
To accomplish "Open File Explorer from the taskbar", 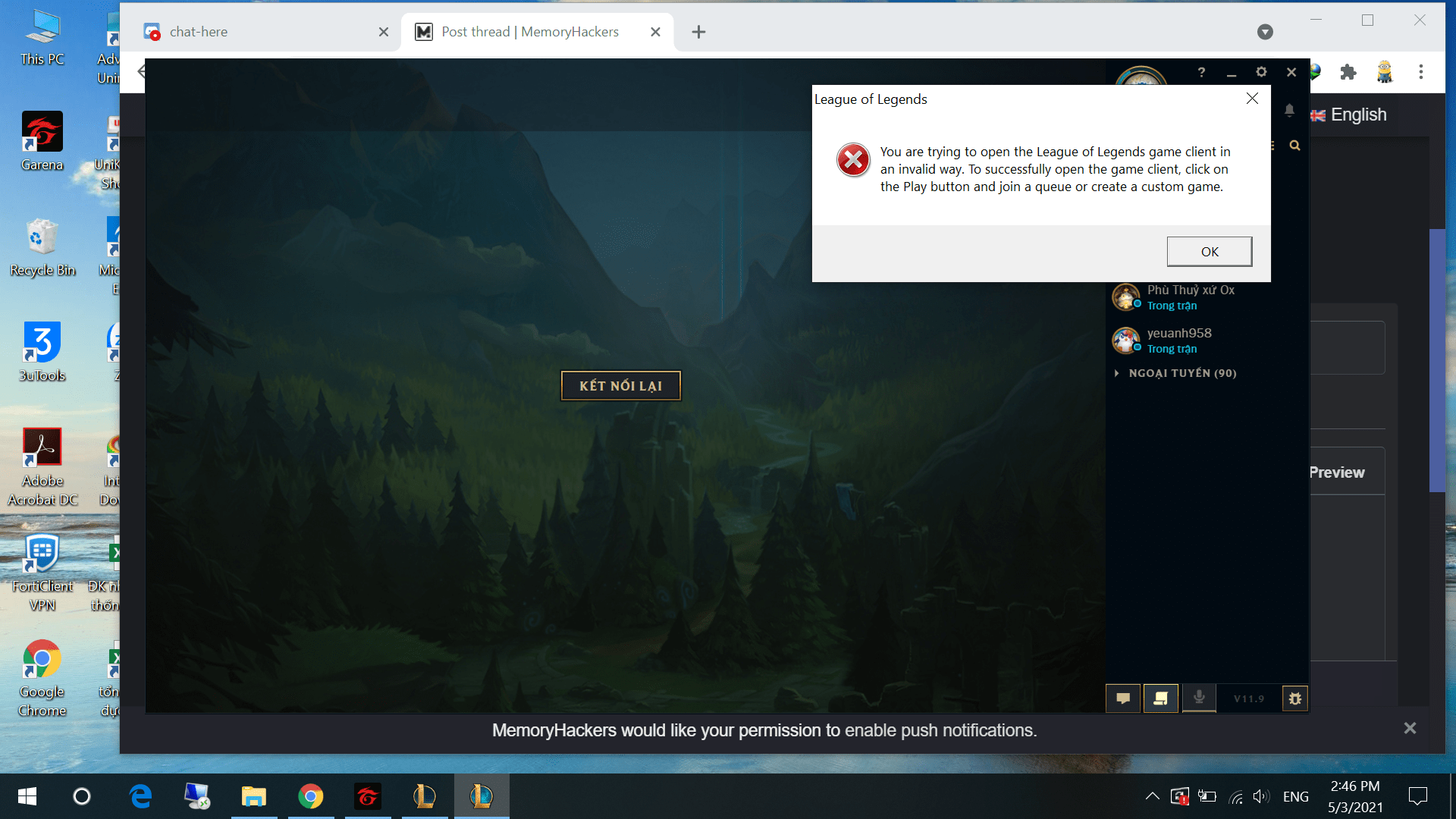I will click(254, 796).
